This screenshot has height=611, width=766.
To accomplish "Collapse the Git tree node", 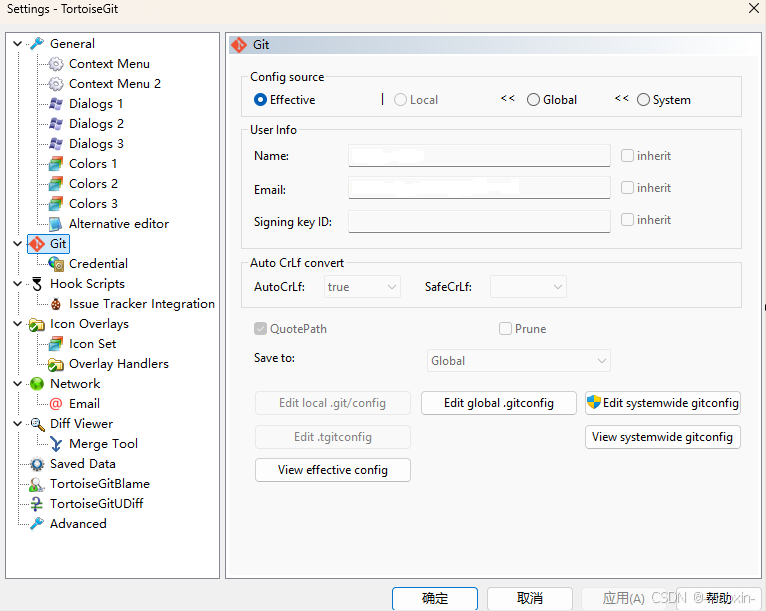I will pyautogui.click(x=18, y=244).
